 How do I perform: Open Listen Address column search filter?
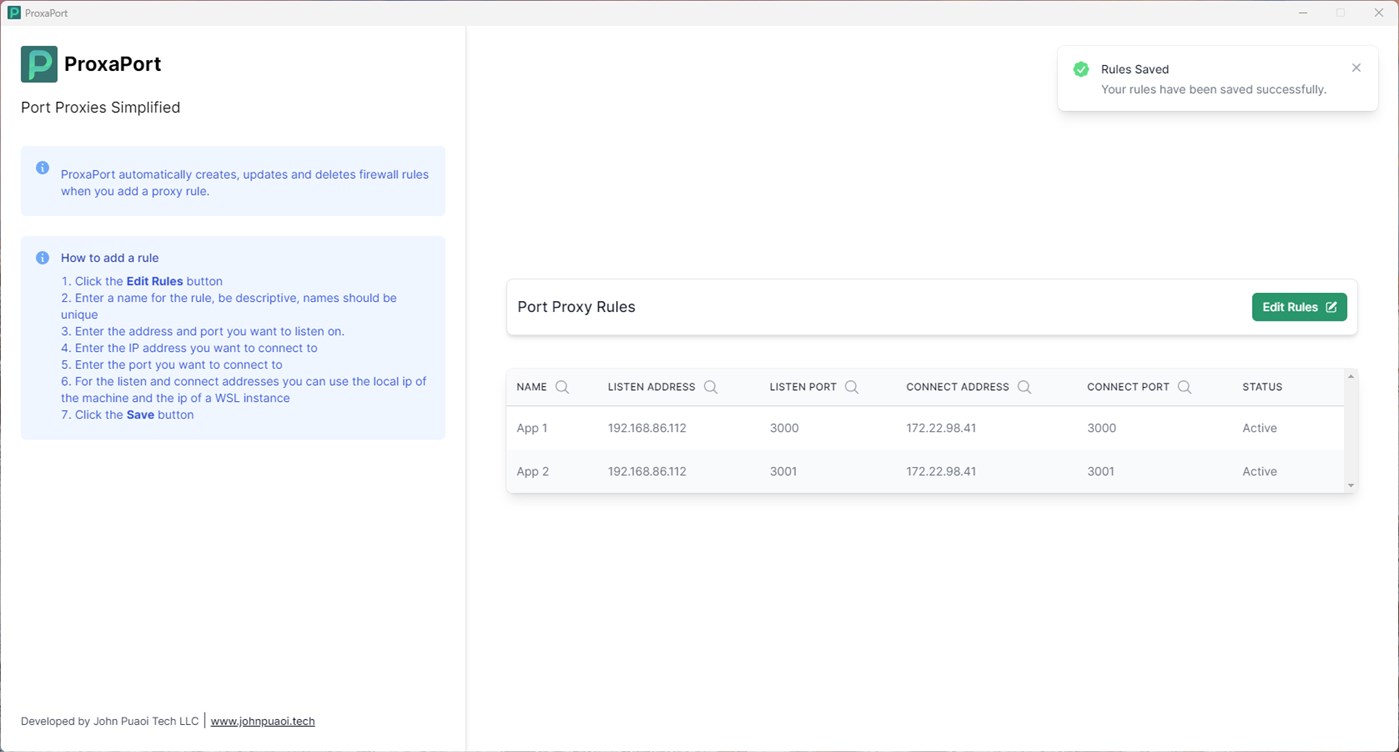pos(711,387)
